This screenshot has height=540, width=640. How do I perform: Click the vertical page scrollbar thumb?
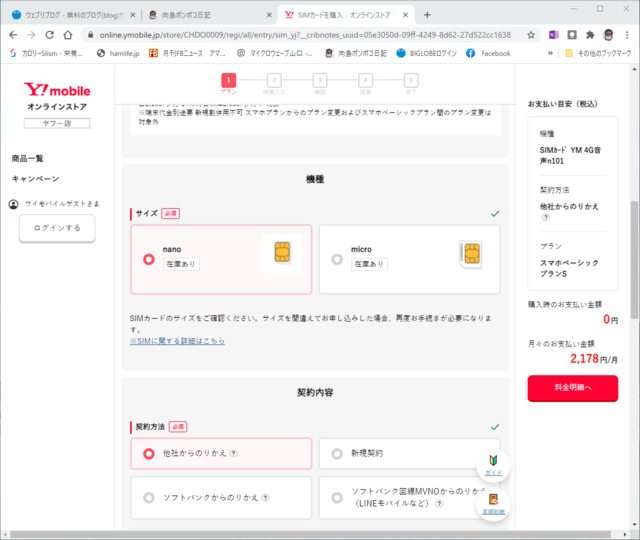(x=634, y=259)
